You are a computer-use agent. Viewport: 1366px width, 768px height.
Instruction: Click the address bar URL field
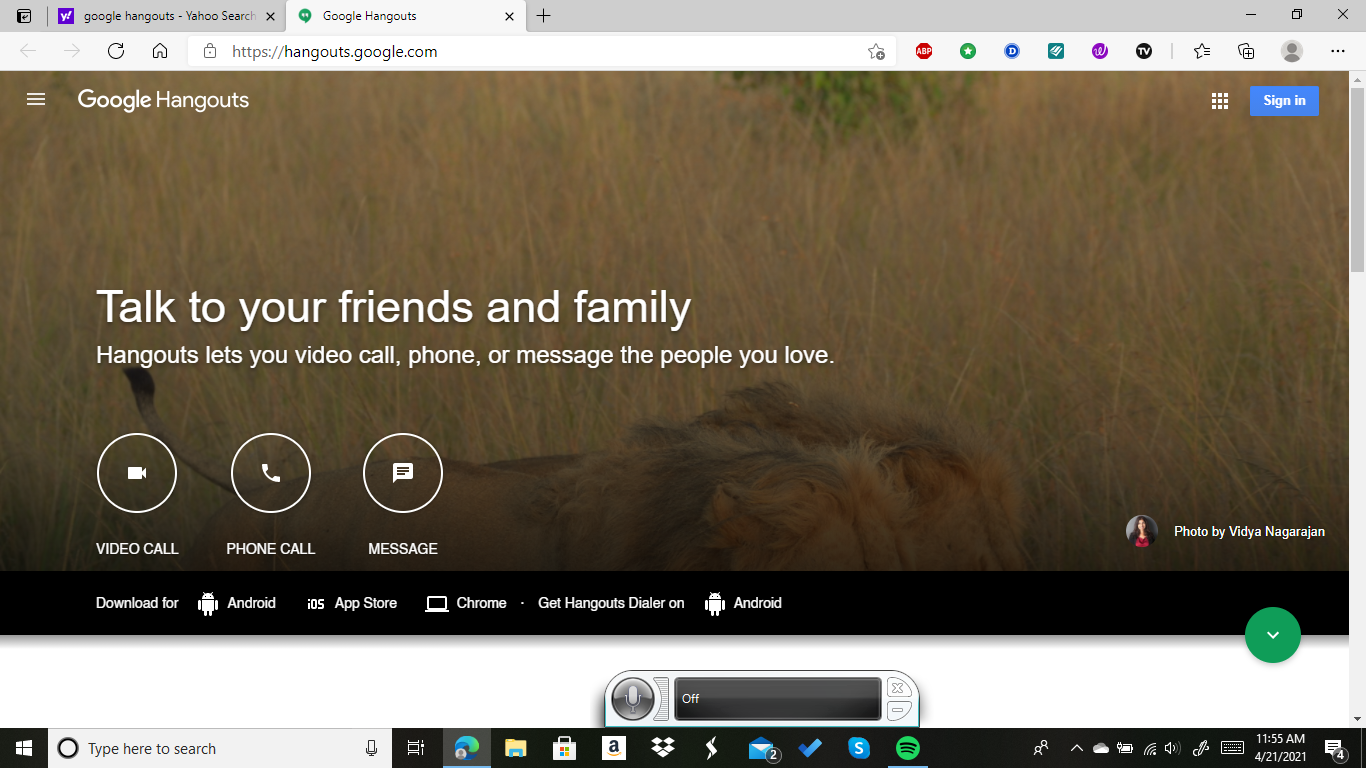point(541,51)
